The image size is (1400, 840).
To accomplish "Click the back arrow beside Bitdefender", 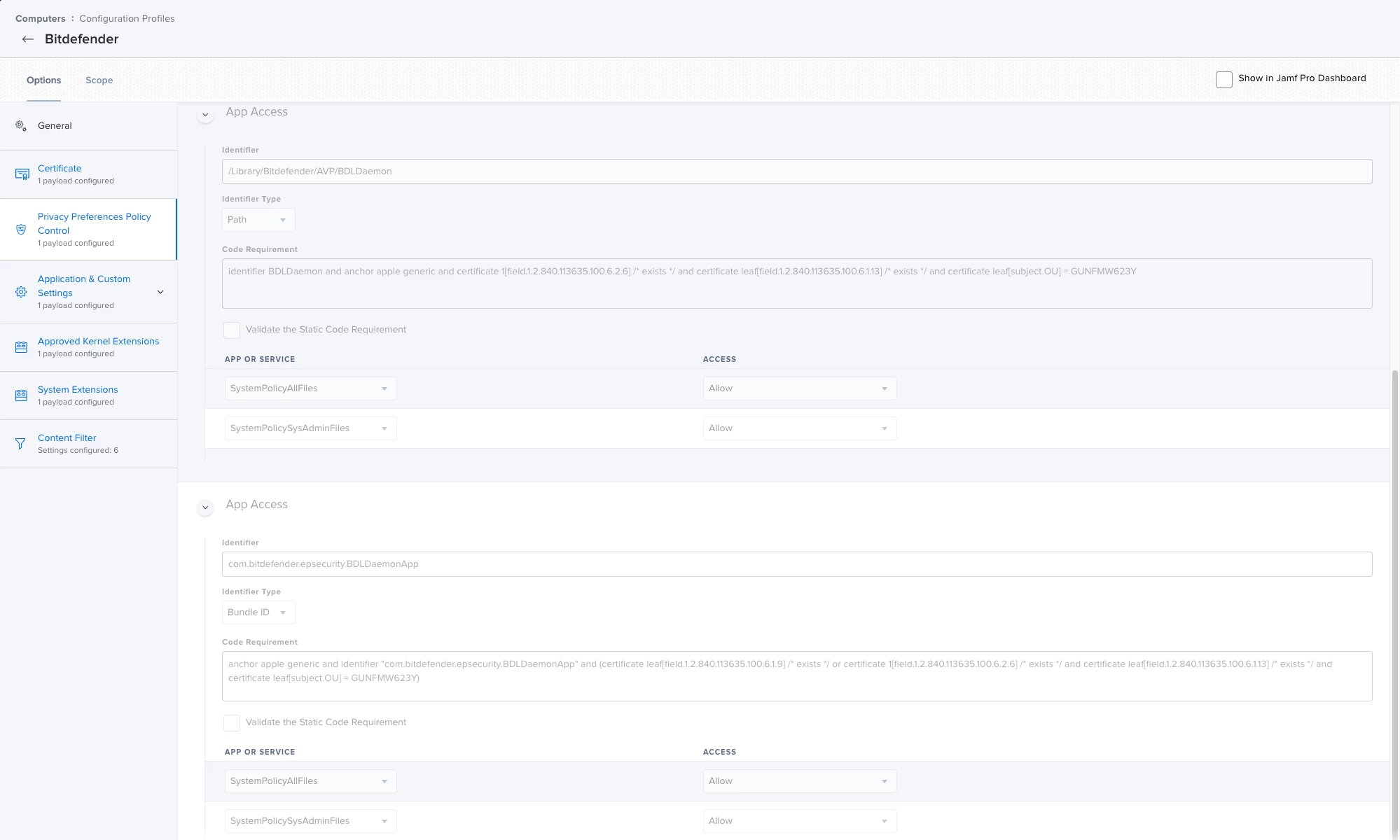I will (x=27, y=39).
